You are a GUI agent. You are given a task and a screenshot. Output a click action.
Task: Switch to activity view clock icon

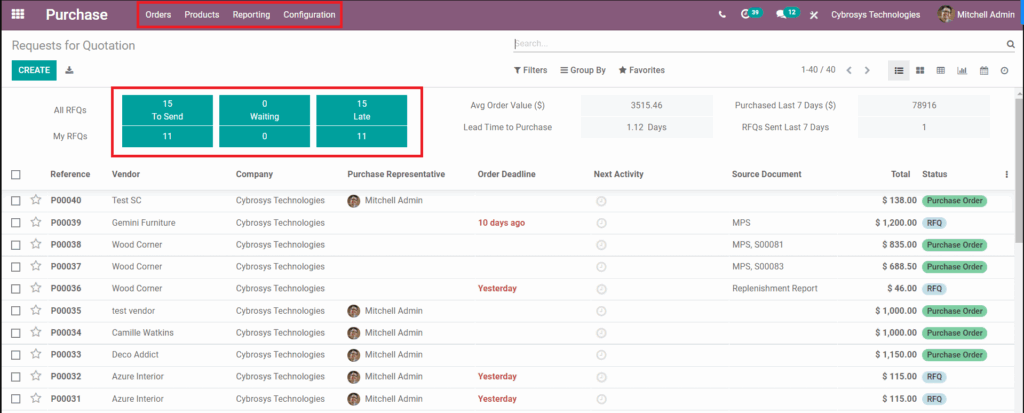1004,70
